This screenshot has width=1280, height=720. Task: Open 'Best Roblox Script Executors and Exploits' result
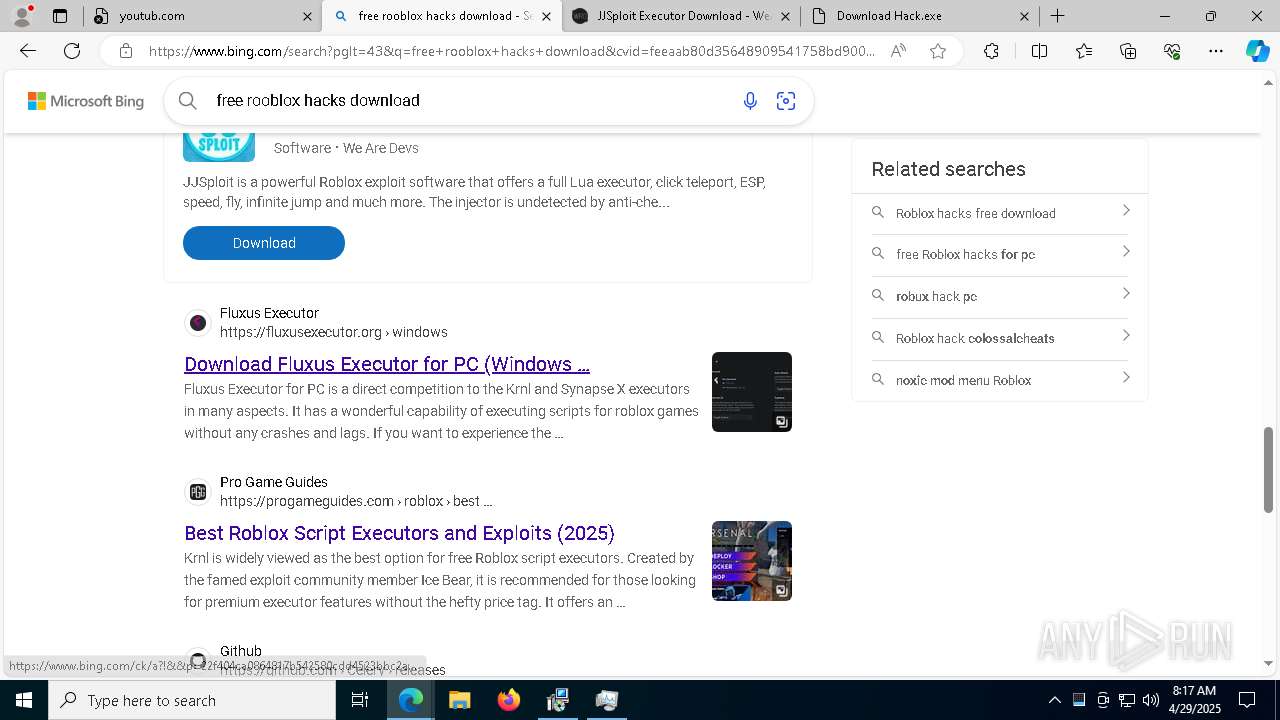(399, 533)
